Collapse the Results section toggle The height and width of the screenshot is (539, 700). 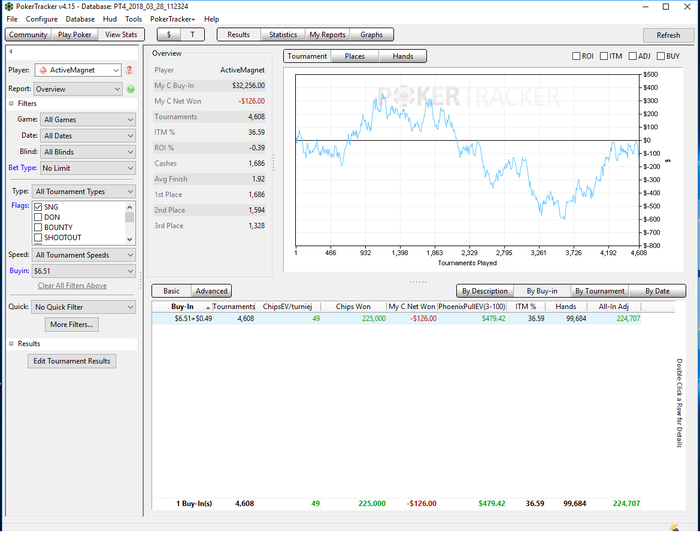point(11,343)
